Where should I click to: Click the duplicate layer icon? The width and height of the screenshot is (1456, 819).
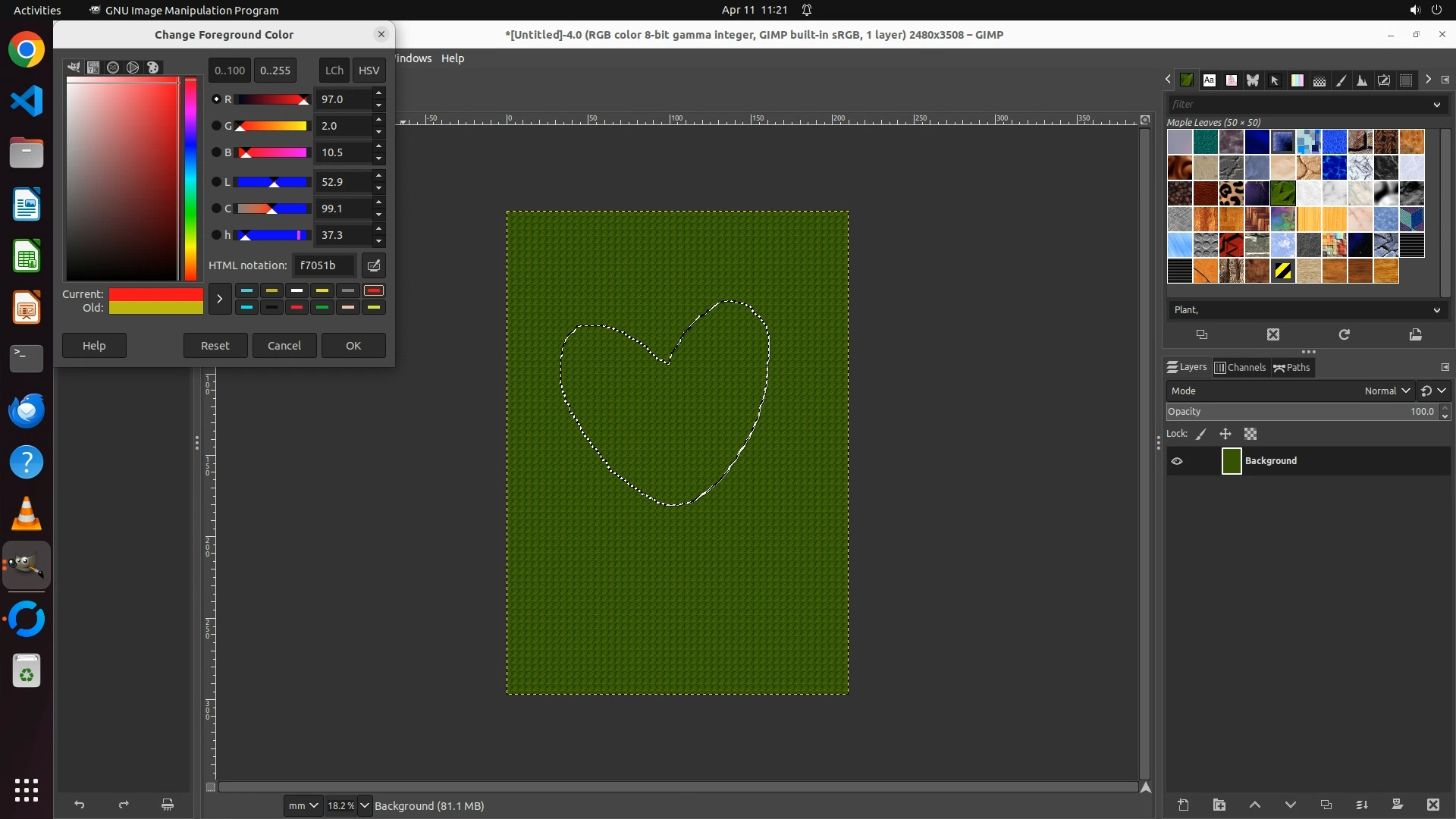point(1326,805)
